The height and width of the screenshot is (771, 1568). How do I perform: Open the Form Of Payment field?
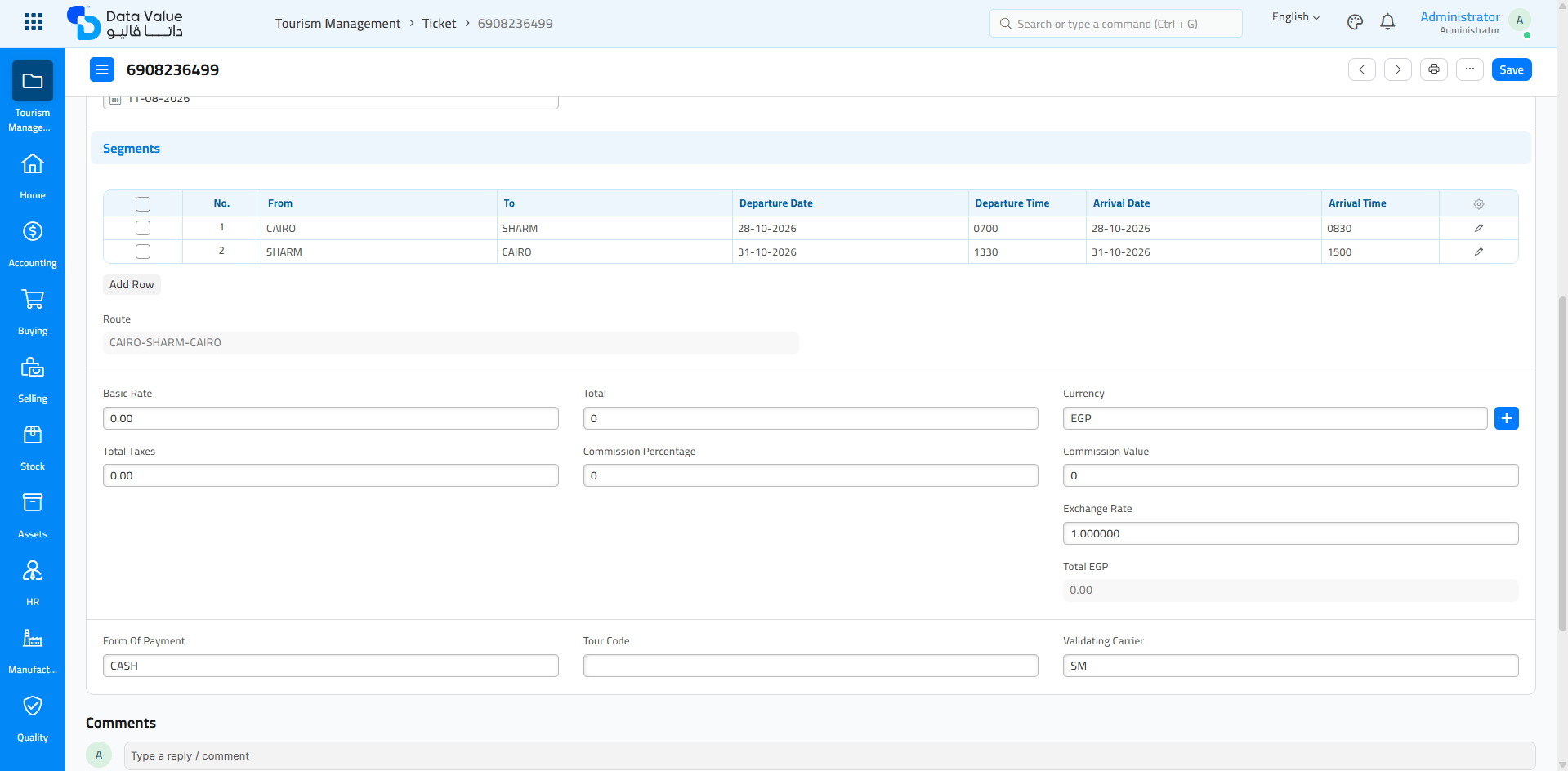tap(331, 666)
